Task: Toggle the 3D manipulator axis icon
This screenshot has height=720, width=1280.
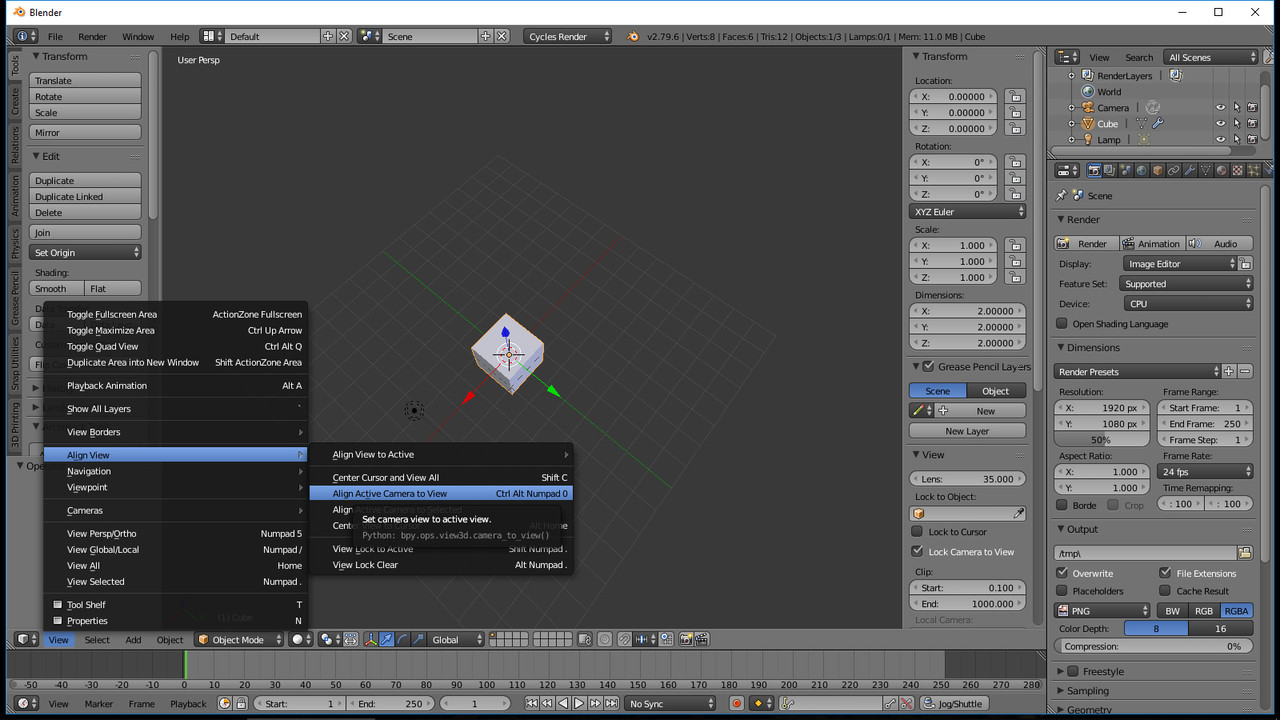Action: (x=371, y=640)
